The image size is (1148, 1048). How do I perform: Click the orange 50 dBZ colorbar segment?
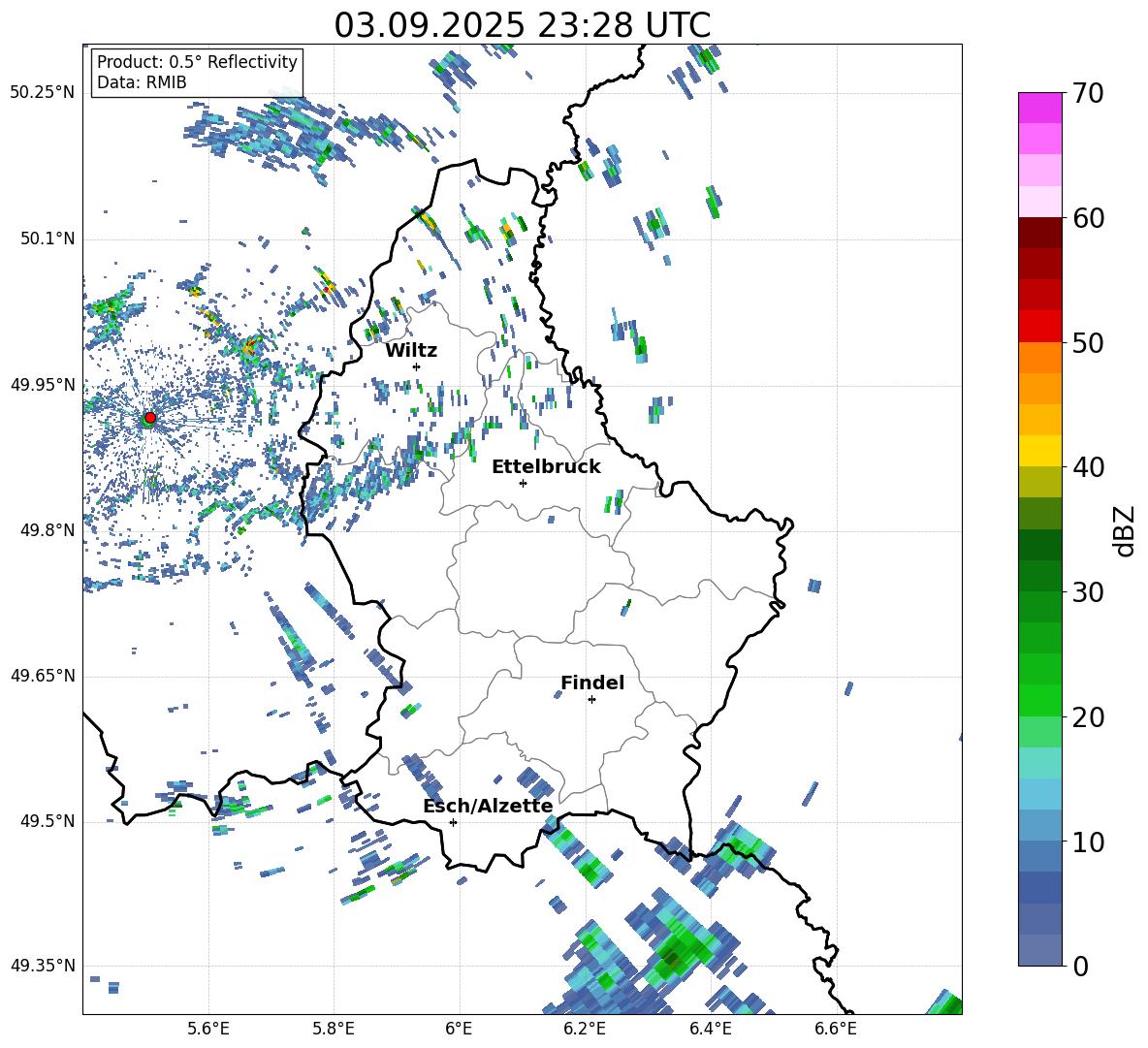[1039, 357]
